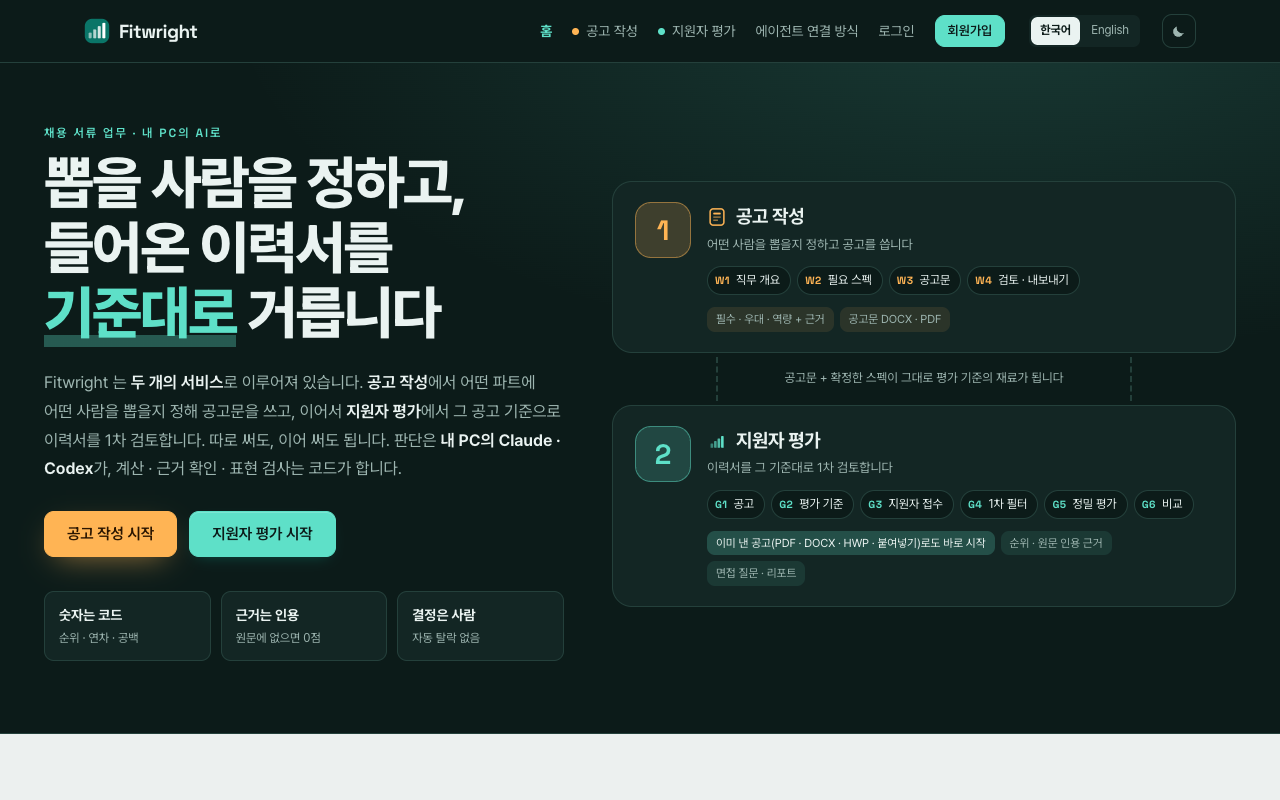
Task: Open 로그인 link
Action: pos(896,31)
